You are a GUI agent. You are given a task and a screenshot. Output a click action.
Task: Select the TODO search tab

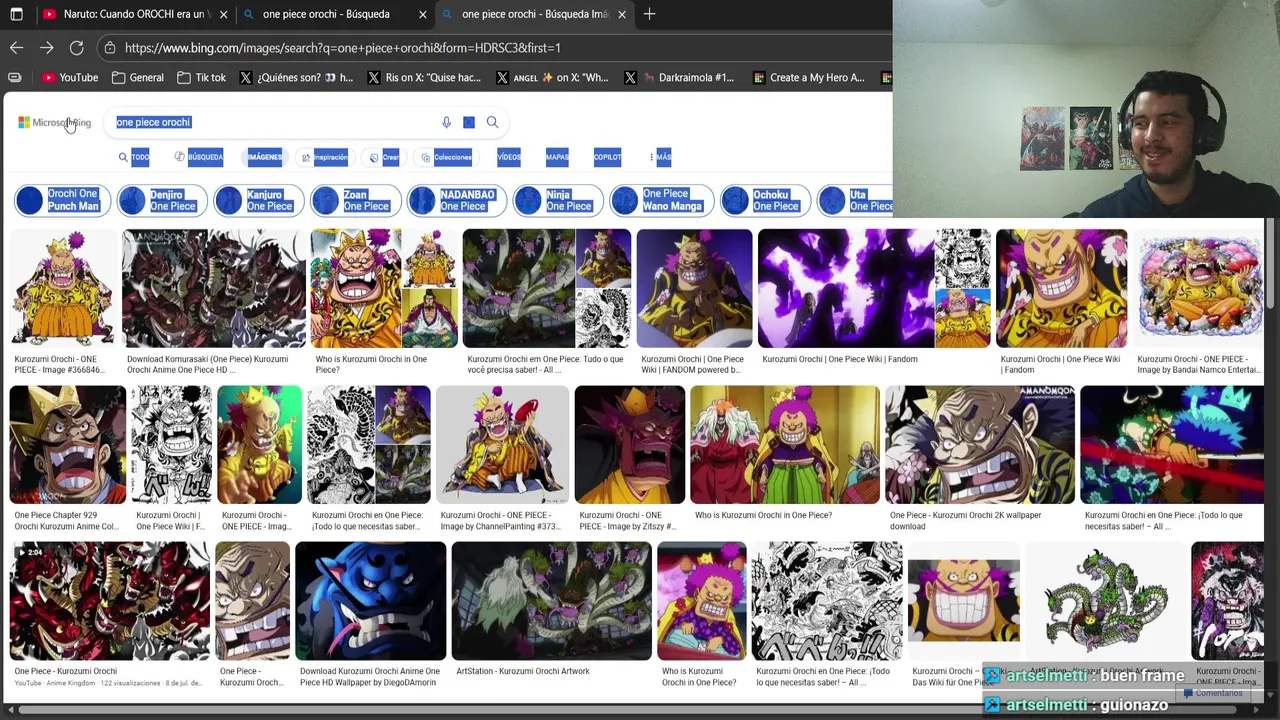[x=134, y=157]
